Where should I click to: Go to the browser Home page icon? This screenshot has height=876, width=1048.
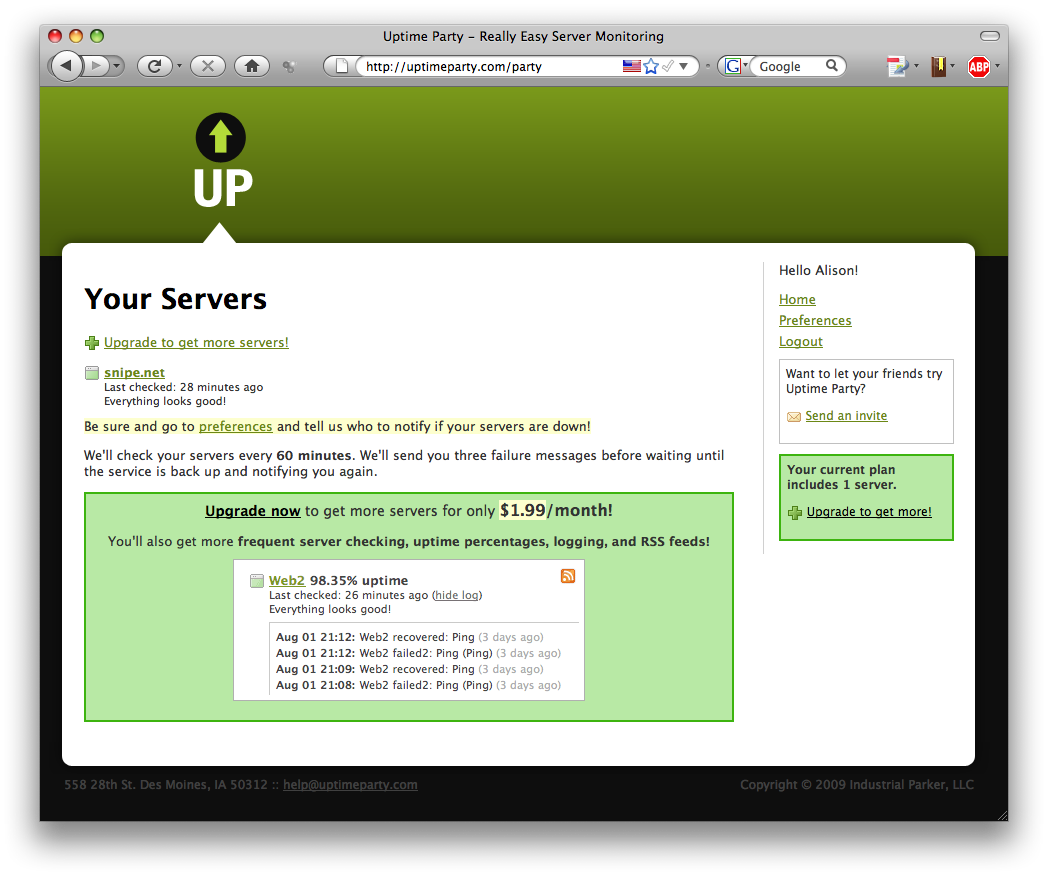(x=252, y=66)
